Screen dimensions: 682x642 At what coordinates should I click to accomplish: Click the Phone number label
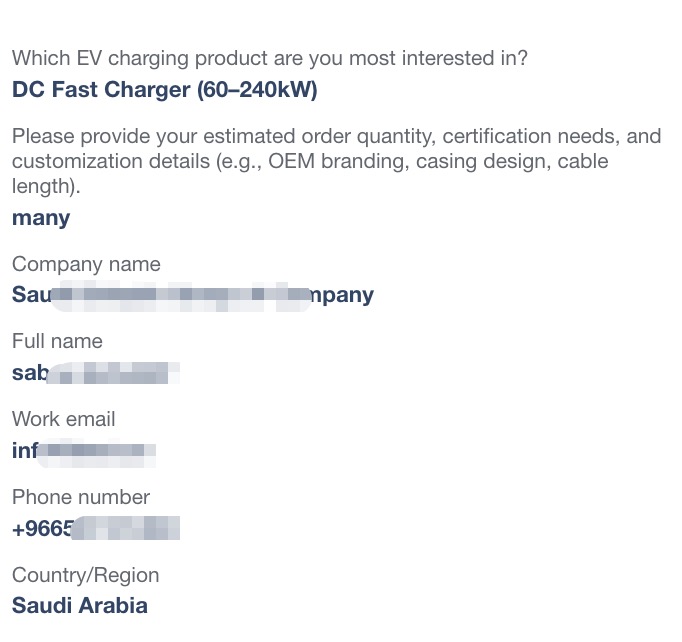(81, 497)
